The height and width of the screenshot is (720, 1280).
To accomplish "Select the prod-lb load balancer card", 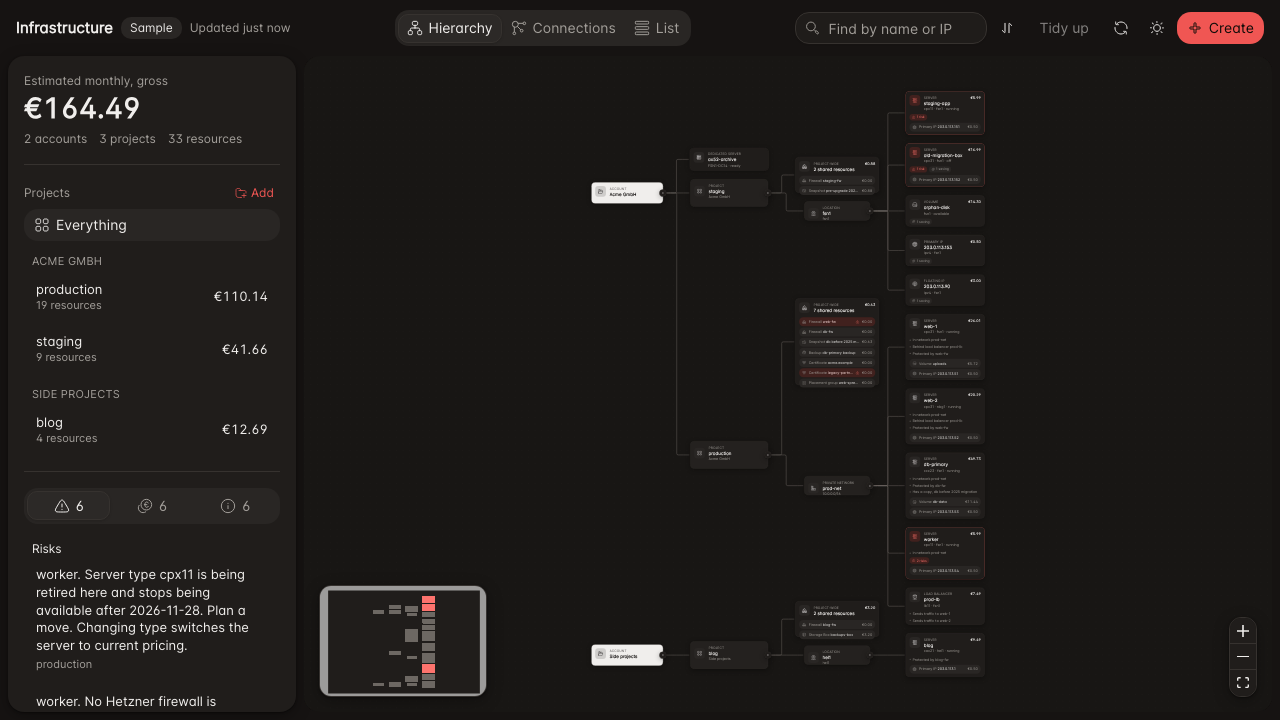I will point(945,607).
